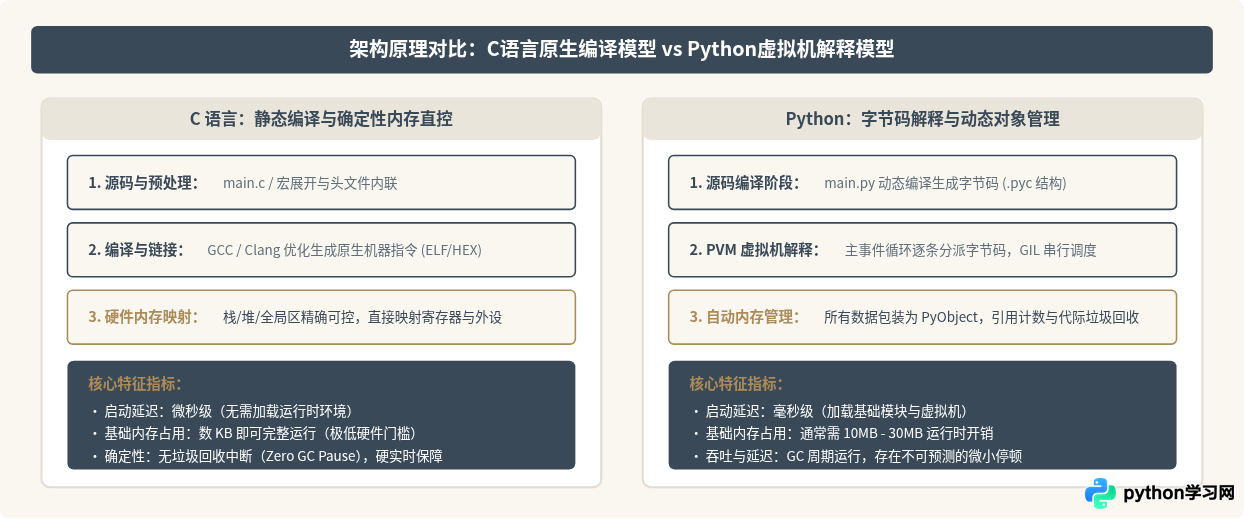Screen dimensions: 1244x519
Task: Select the line 基础内存占用：通常需 10MB - 30MB 运行时开销
Action: [842, 433]
